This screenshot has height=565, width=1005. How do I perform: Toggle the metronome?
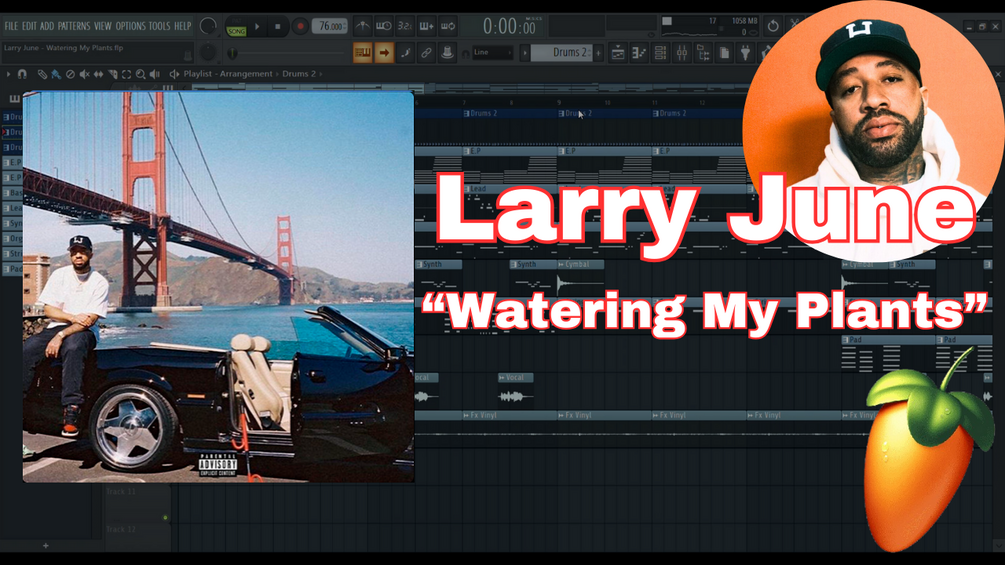tap(362, 26)
